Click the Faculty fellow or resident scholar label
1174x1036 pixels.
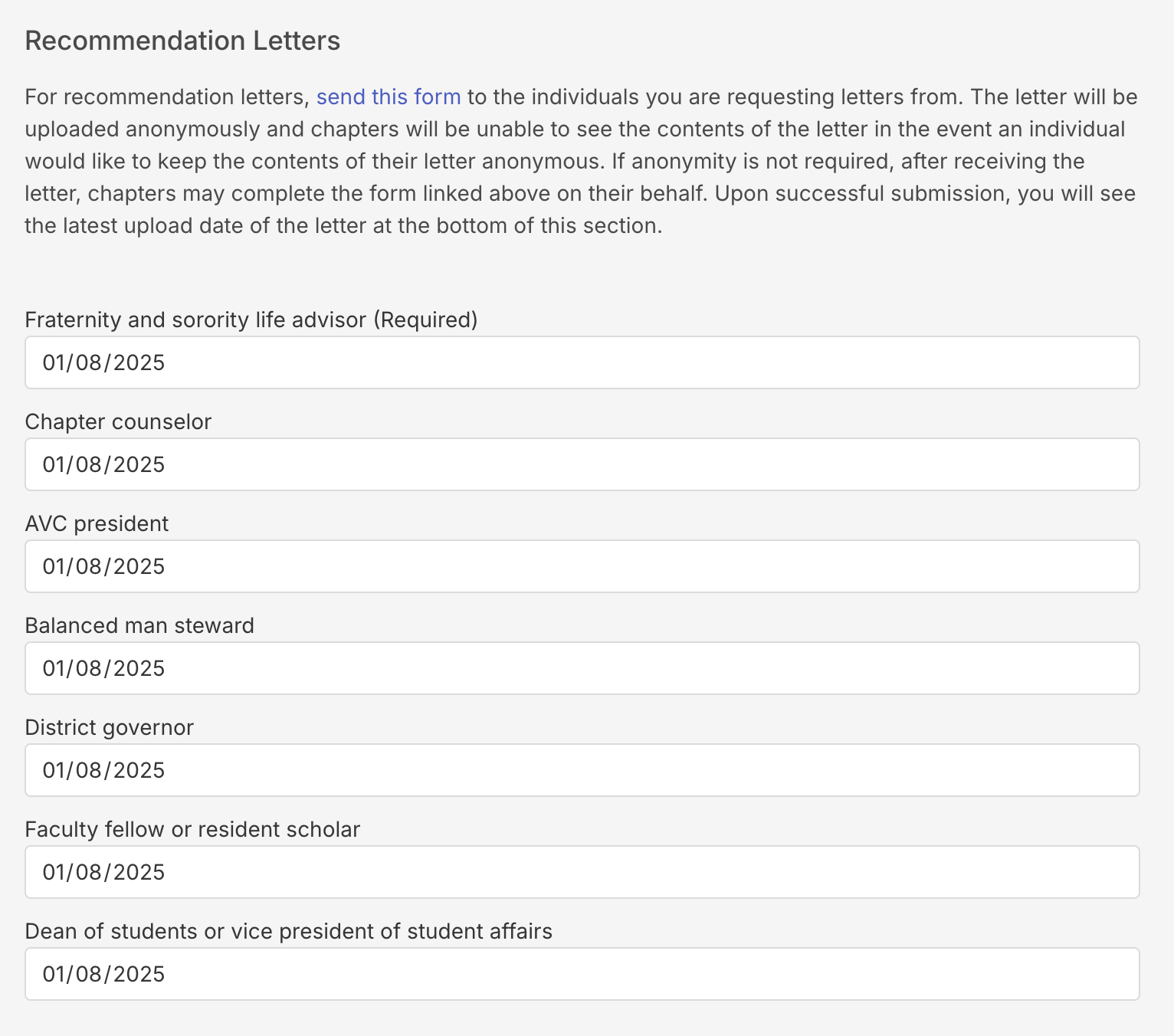point(192,829)
